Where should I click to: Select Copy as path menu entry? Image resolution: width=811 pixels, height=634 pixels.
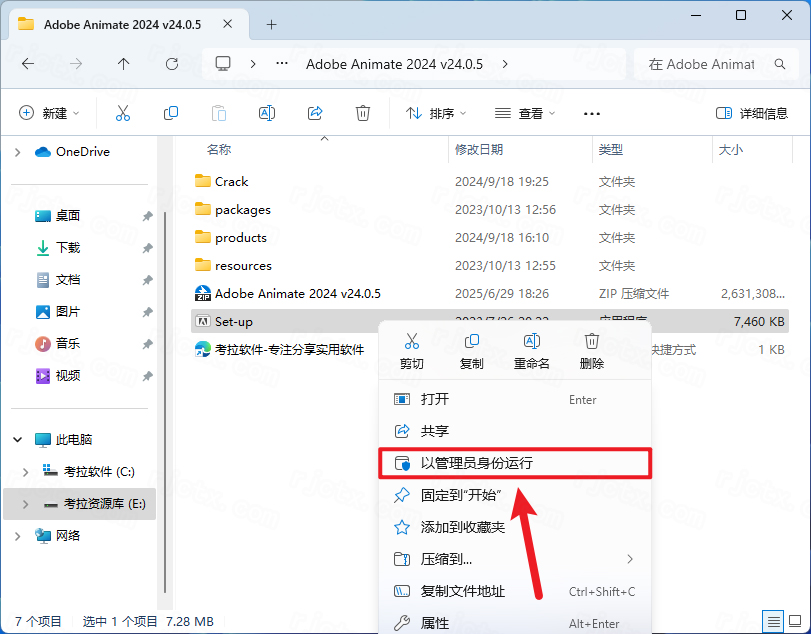coord(463,591)
